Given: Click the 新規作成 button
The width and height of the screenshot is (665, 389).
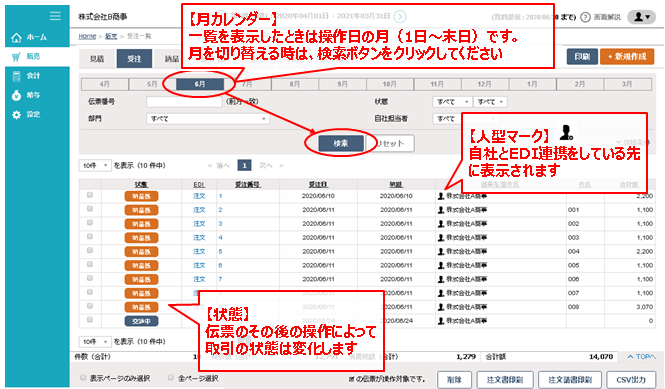Looking at the screenshot, I should [627, 56].
